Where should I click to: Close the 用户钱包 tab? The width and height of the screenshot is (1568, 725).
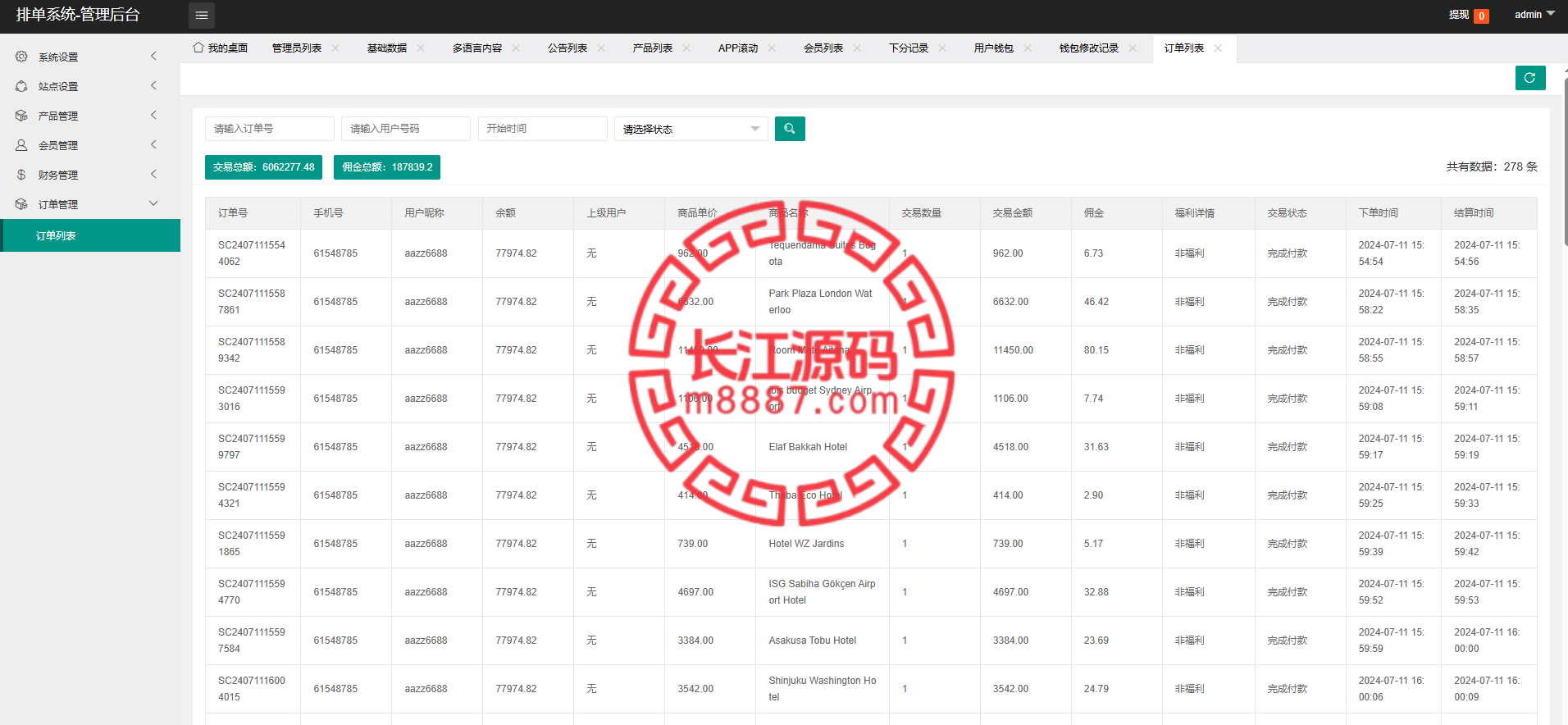tap(1028, 48)
